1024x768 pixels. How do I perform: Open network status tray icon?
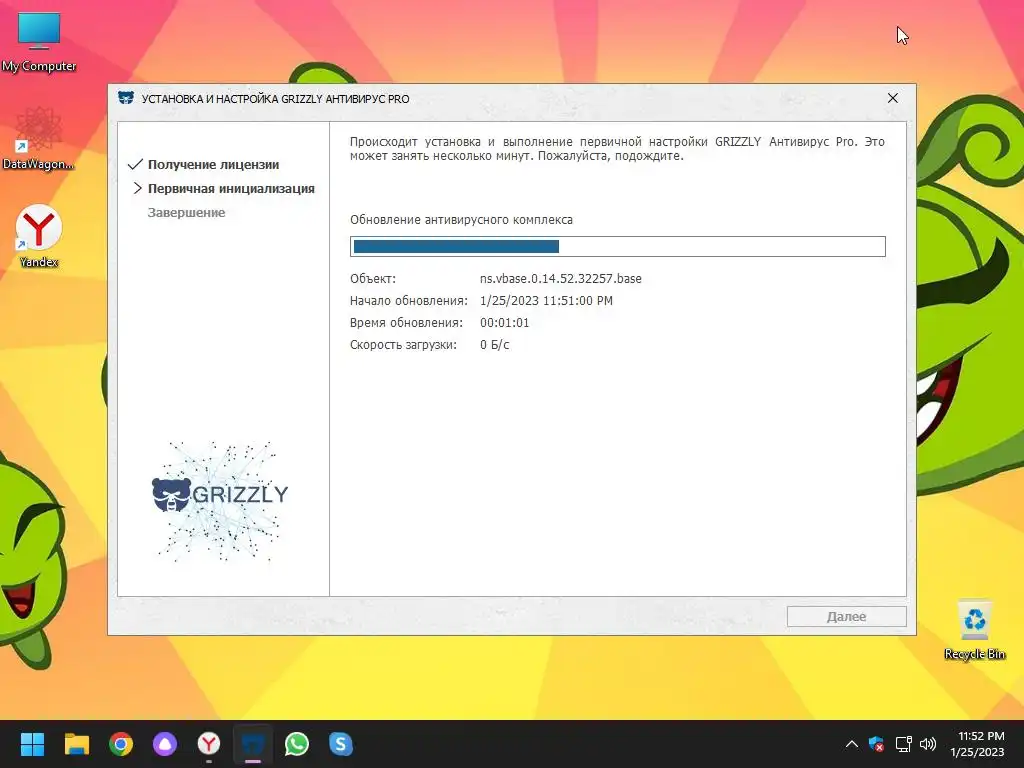tap(903, 744)
